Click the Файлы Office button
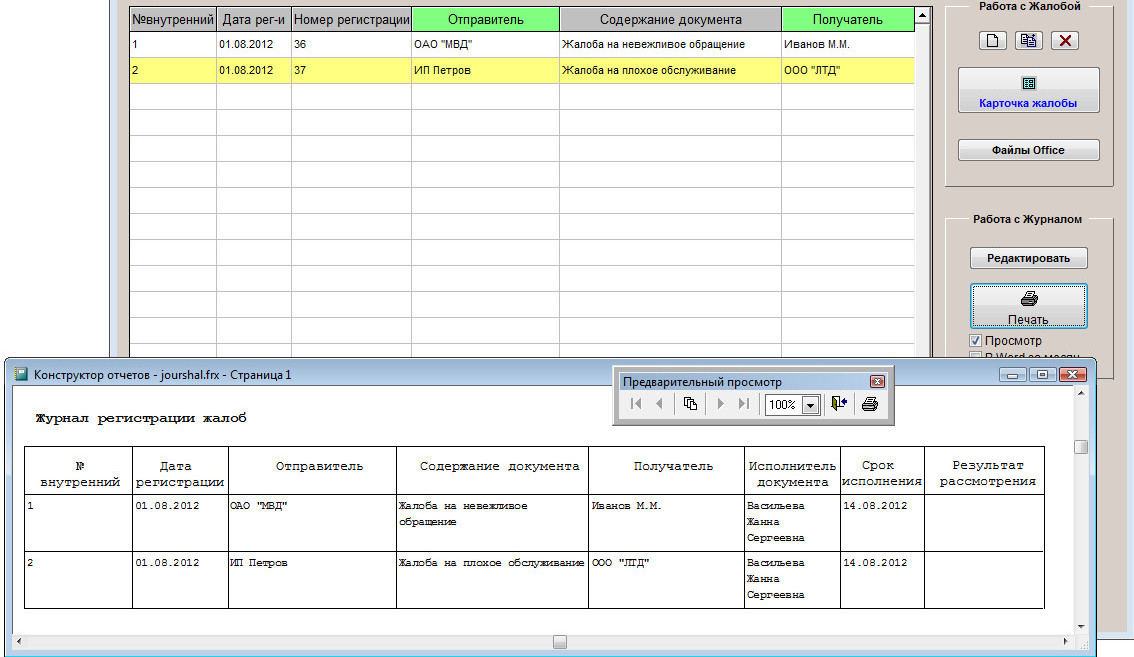The width and height of the screenshot is (1134, 657). (x=1028, y=150)
